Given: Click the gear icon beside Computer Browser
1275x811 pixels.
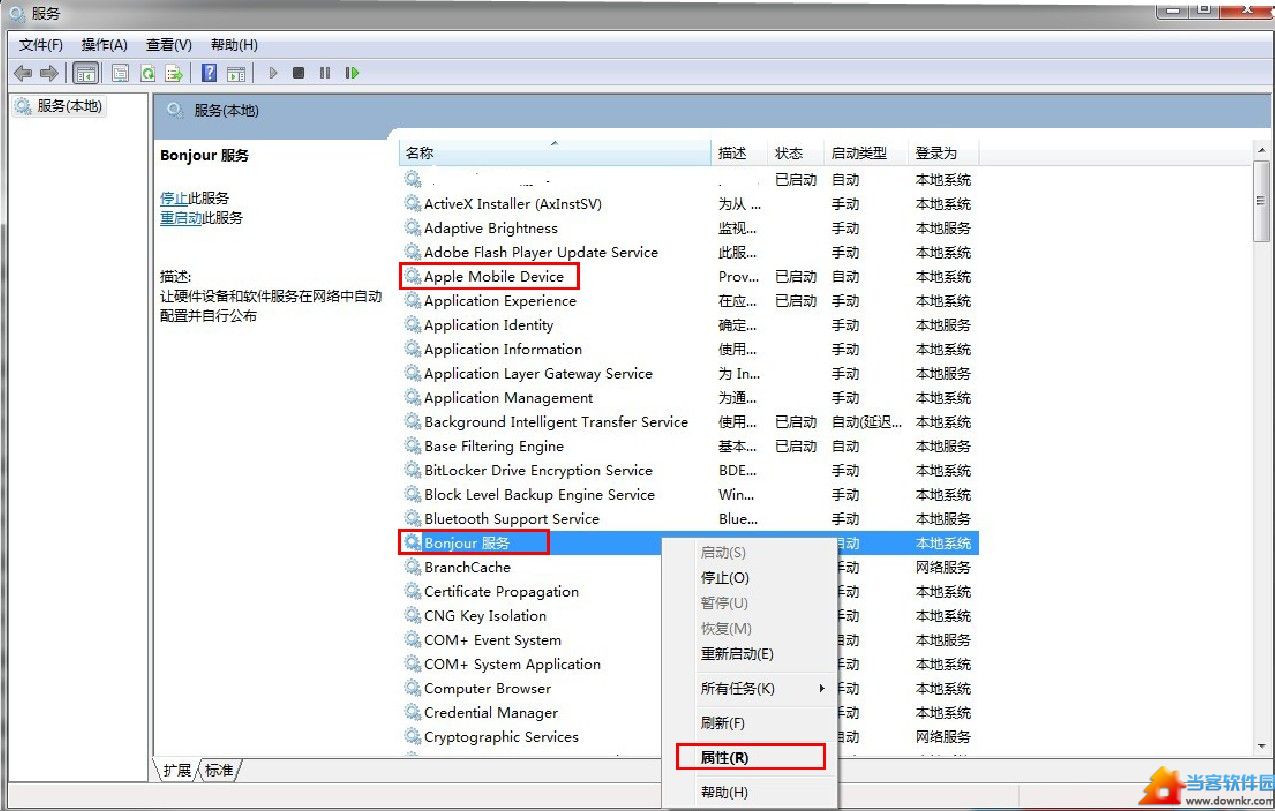Looking at the screenshot, I should pos(412,688).
